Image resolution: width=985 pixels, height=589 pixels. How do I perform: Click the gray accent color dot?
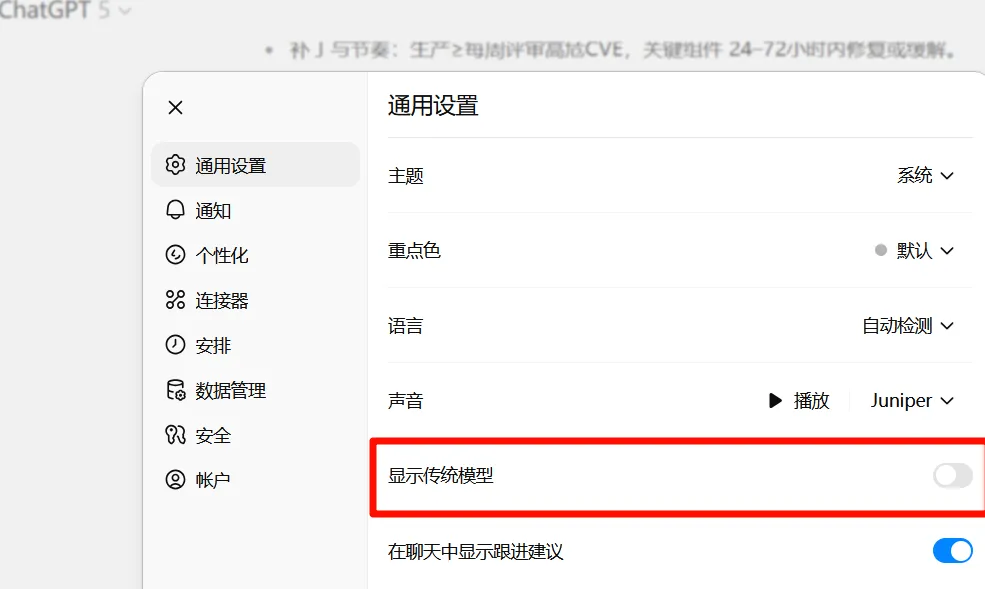(x=881, y=250)
